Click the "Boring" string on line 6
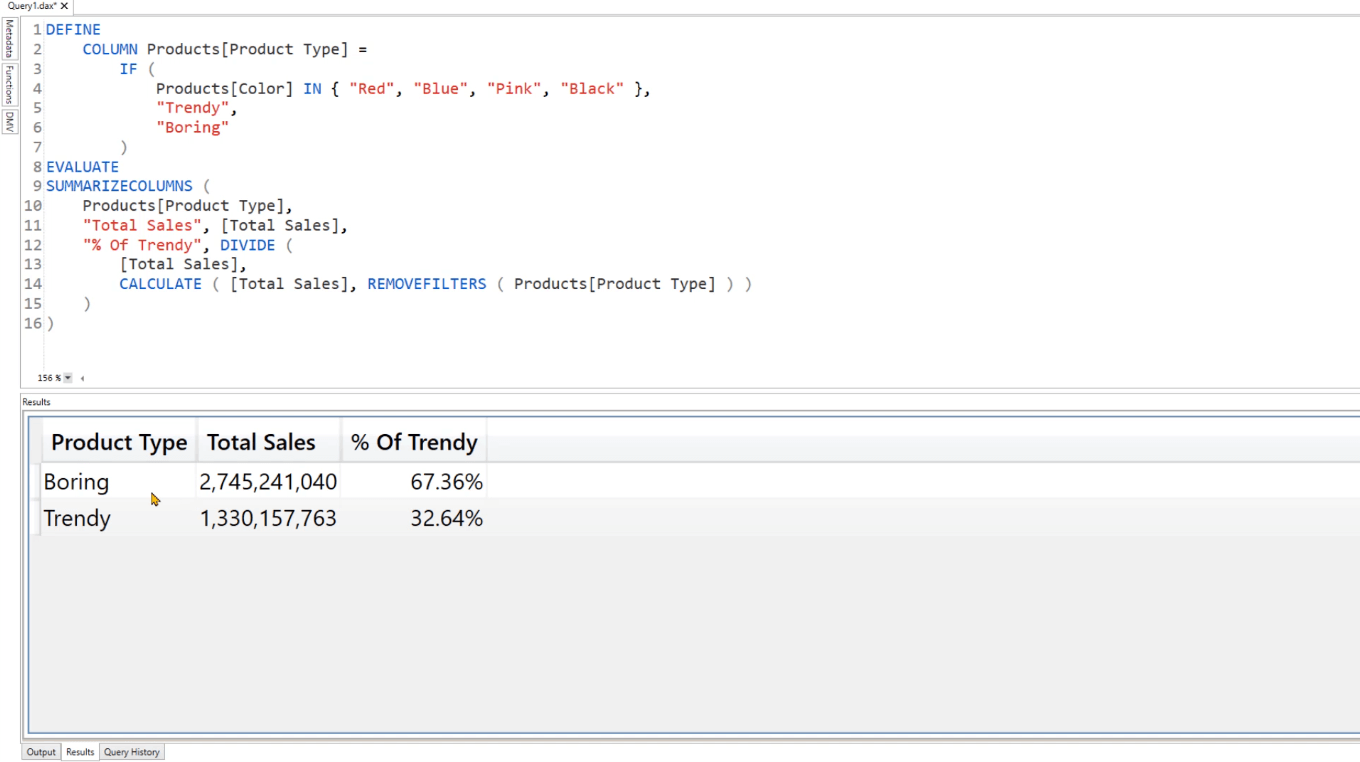This screenshot has height=762, width=1360. [x=192, y=128]
